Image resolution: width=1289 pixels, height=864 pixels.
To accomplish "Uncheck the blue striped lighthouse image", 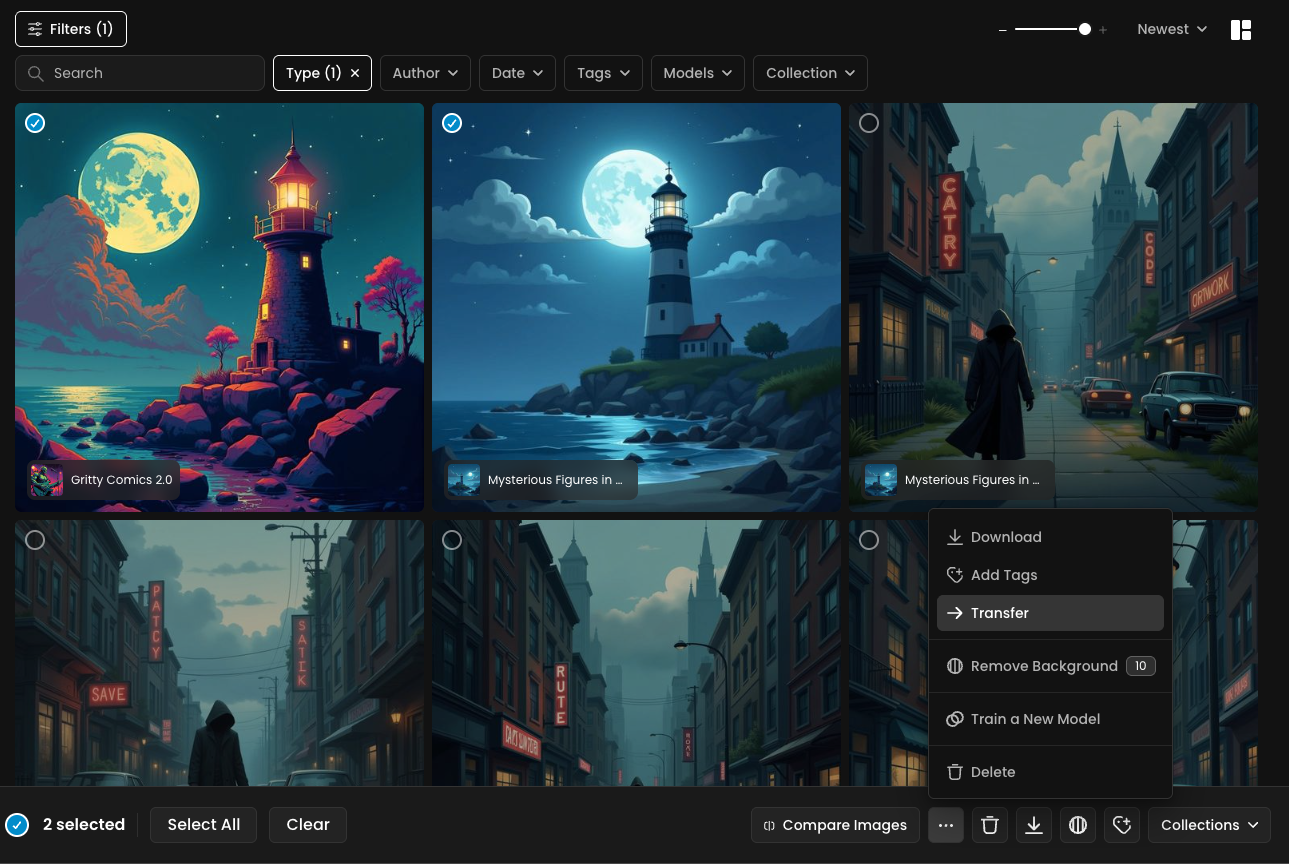I will tap(452, 123).
